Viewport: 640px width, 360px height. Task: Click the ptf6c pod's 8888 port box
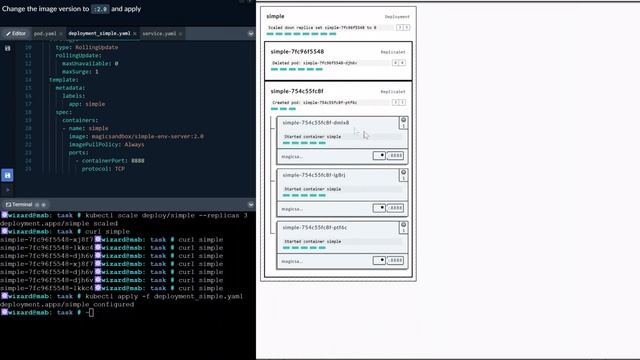click(x=396, y=260)
